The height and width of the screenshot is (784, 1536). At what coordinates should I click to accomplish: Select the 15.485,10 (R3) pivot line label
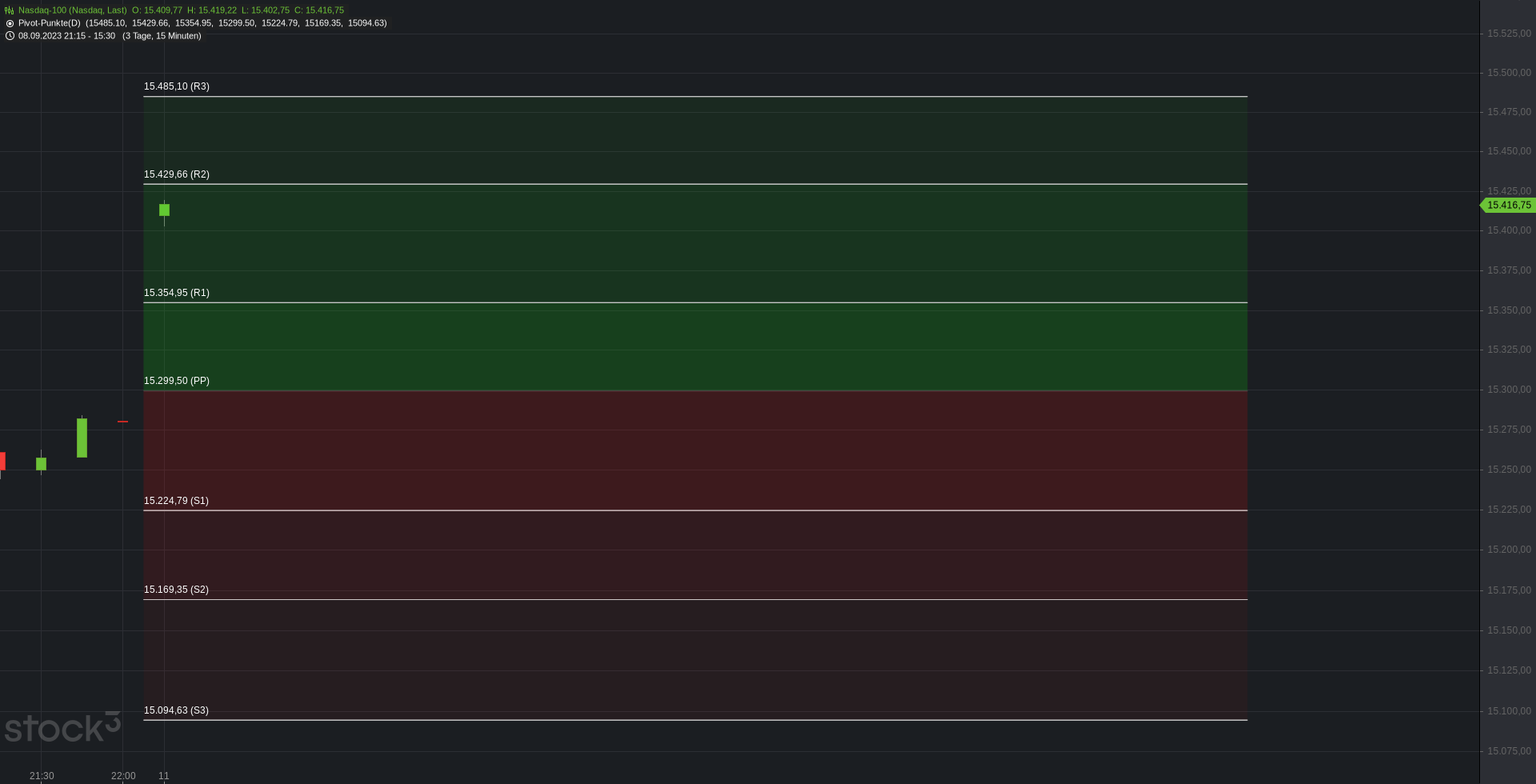[177, 86]
